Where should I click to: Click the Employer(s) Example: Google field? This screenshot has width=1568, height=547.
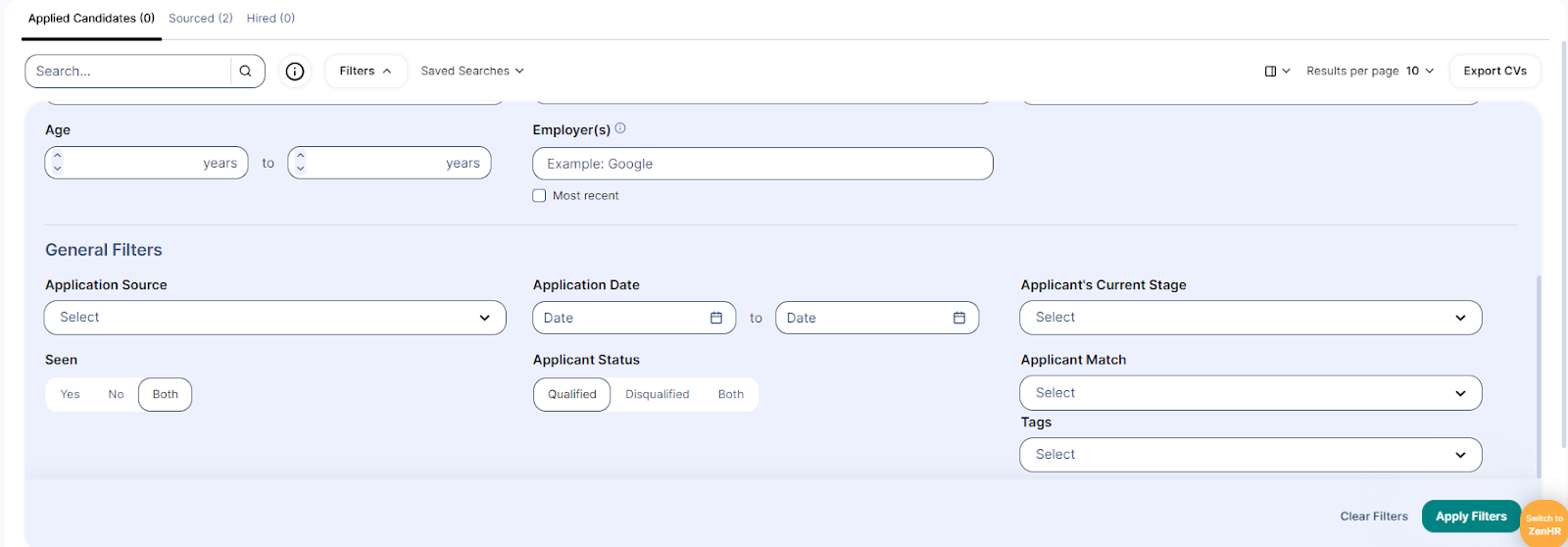point(762,164)
